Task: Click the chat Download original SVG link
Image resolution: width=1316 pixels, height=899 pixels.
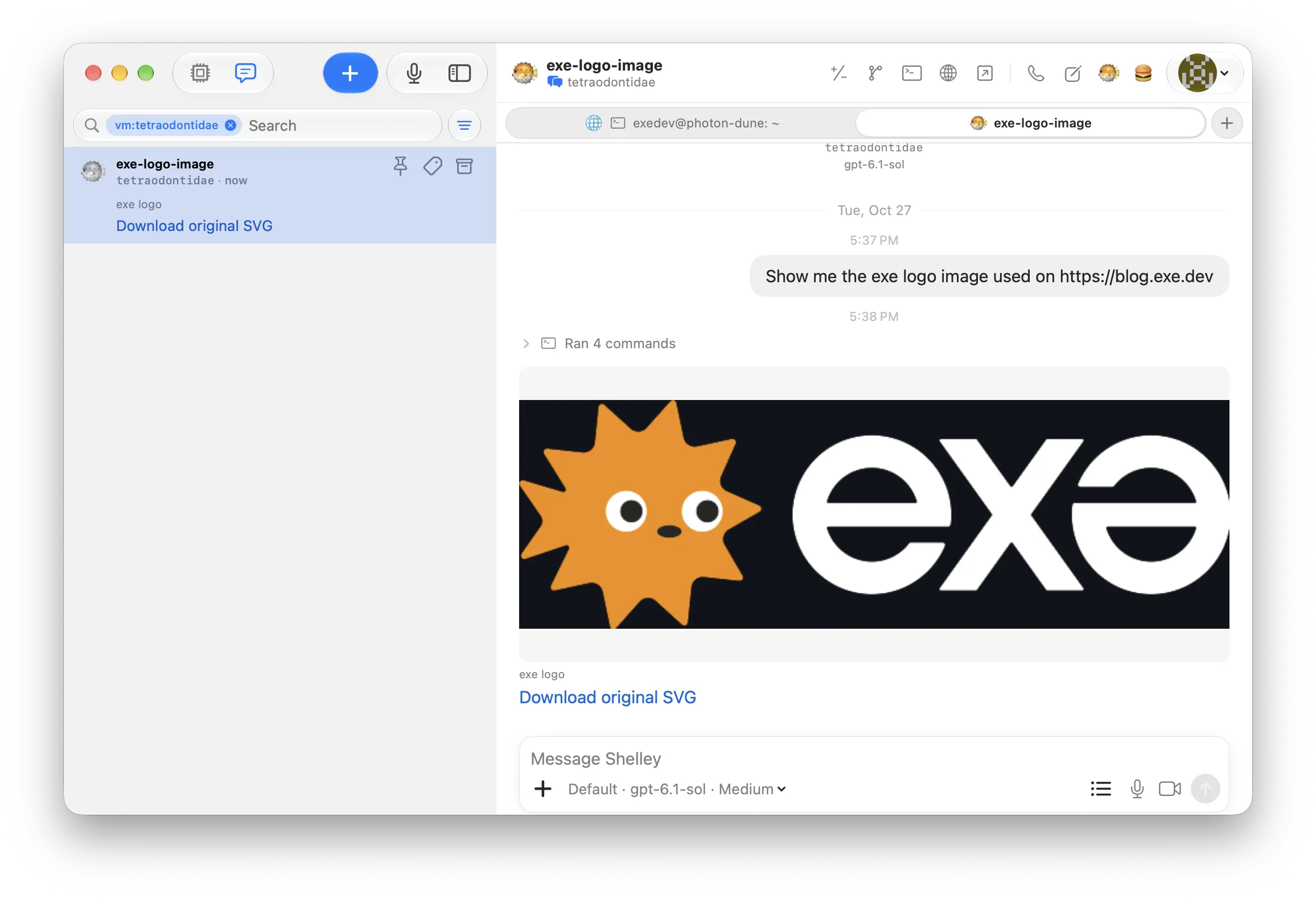Action: [607, 698]
